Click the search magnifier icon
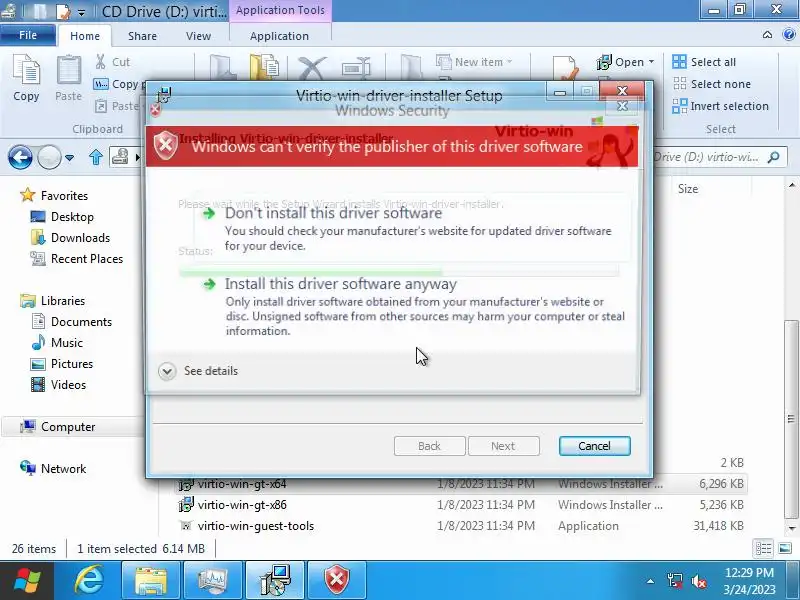 773,157
